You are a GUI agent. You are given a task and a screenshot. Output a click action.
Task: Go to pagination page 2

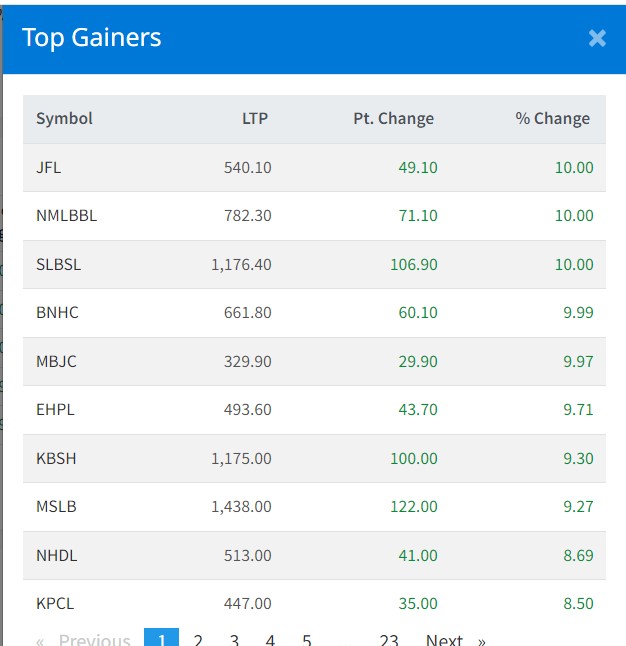pos(198,640)
